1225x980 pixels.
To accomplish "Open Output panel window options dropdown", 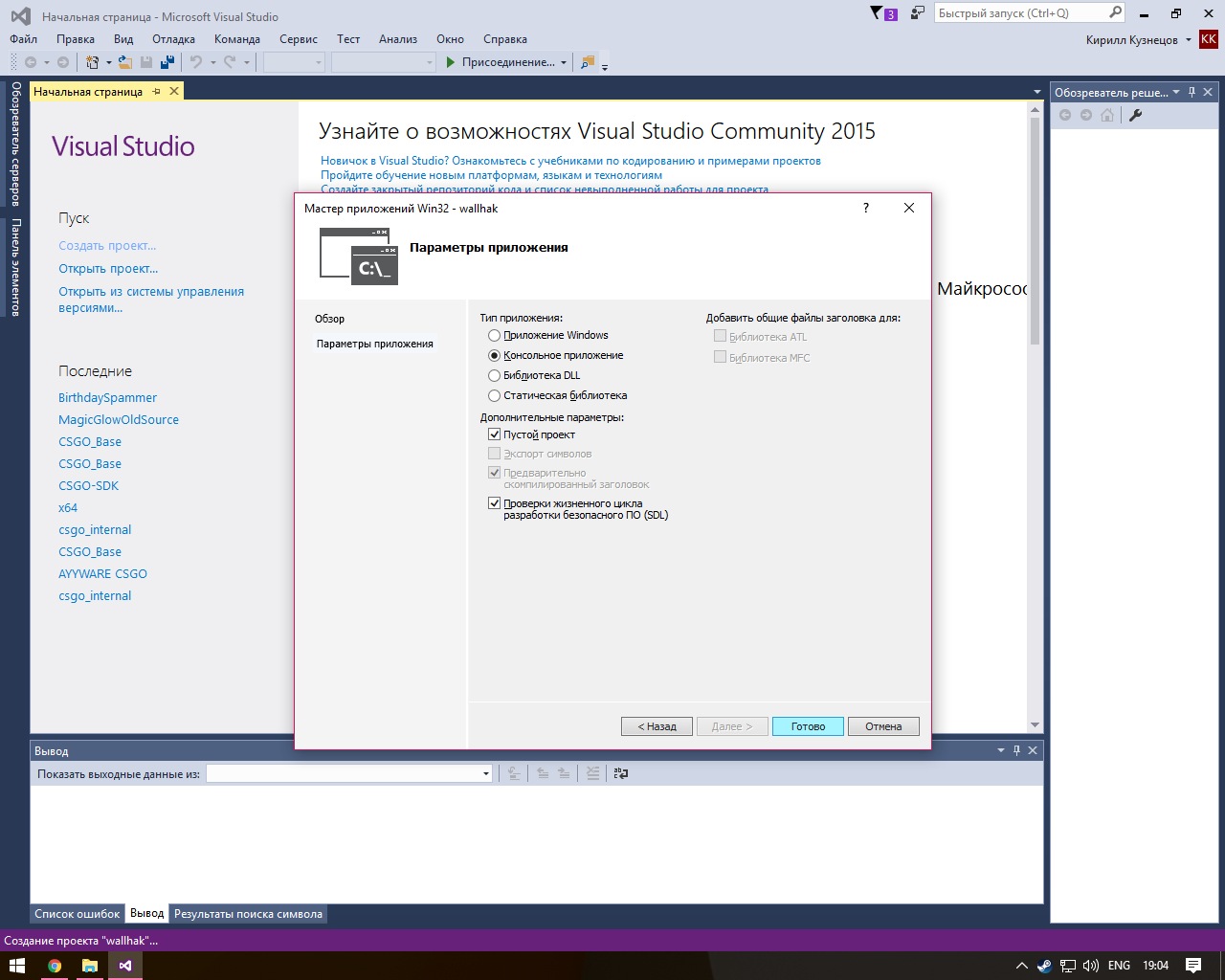I will pos(1001,750).
